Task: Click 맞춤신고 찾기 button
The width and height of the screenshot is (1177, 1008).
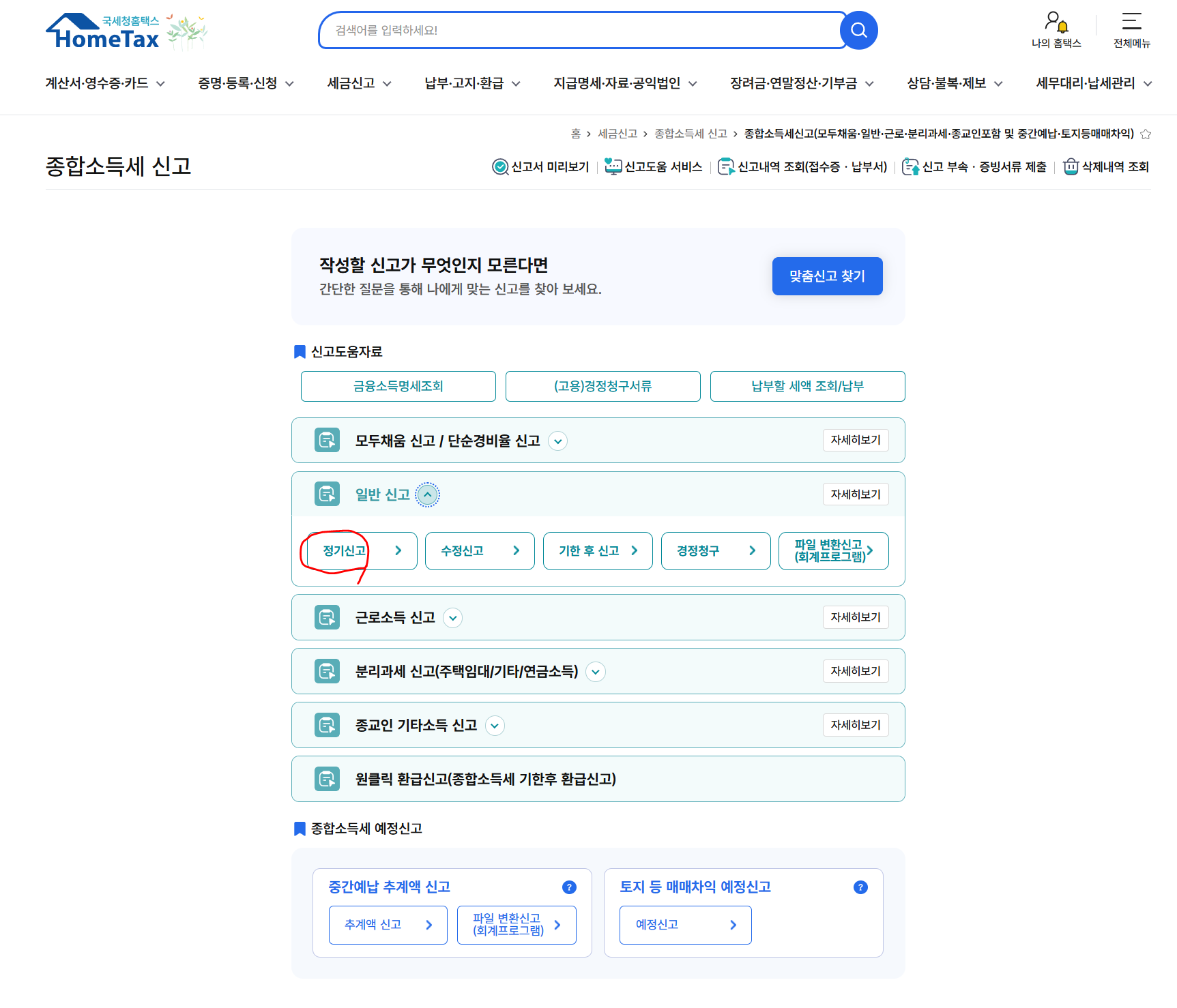Action: tap(827, 276)
